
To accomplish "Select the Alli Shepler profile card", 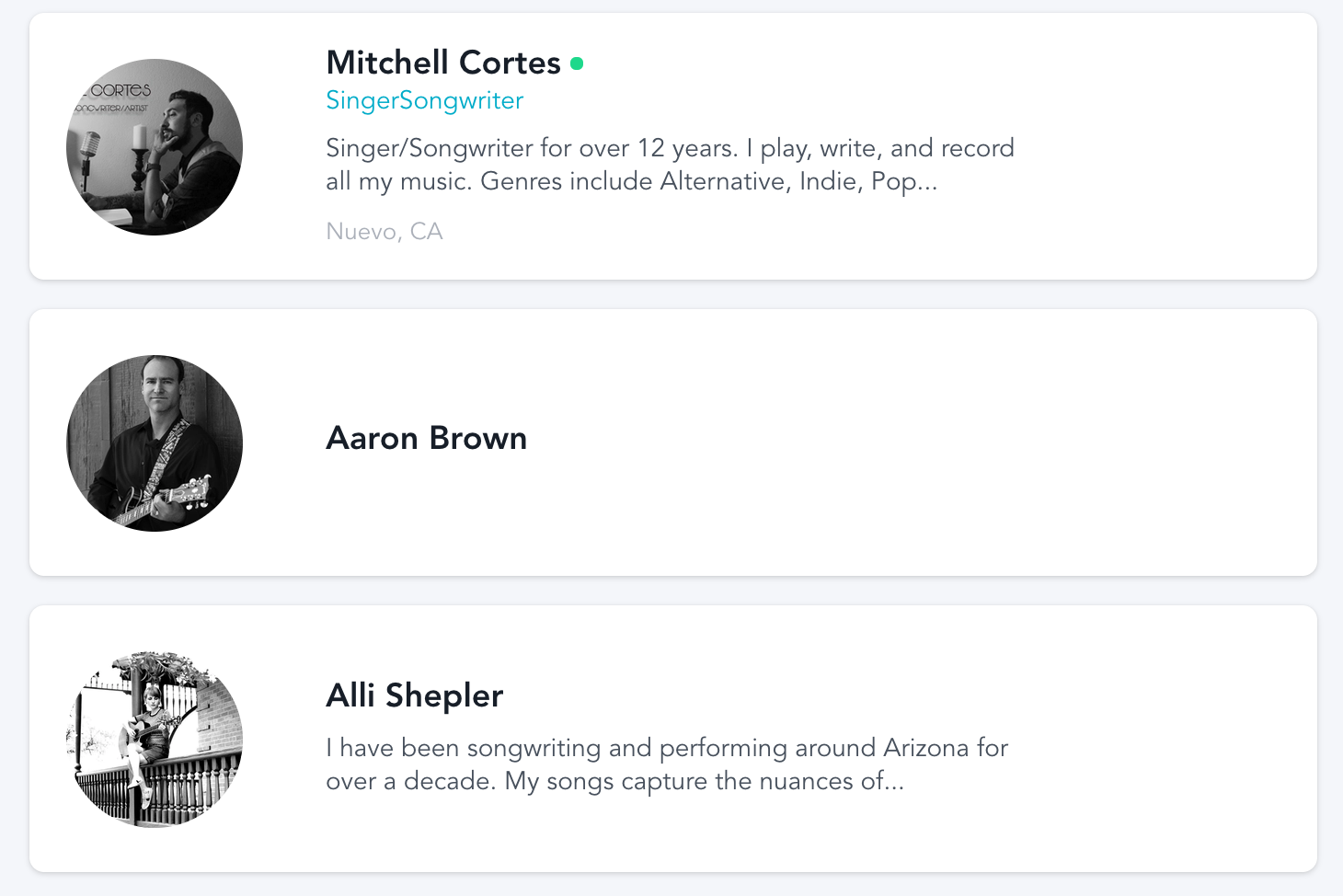I will coord(673,739).
